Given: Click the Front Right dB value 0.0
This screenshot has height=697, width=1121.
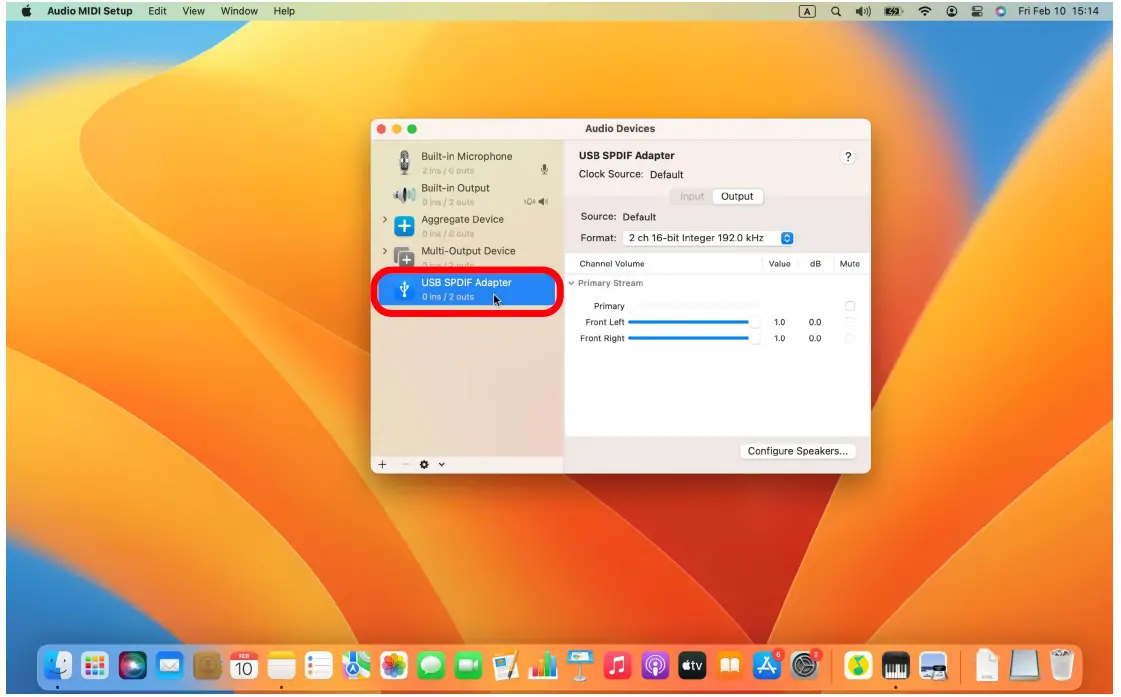Looking at the screenshot, I should point(815,339).
